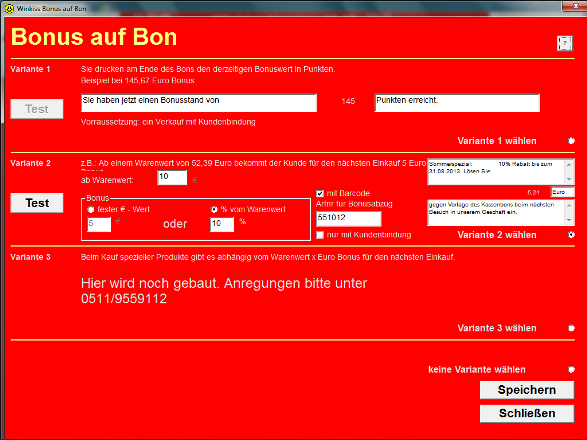Click the 'Vorraussetzung: ein Verkauf mit Kundenbindung' text
This screenshot has width=587, height=440.
168,122
